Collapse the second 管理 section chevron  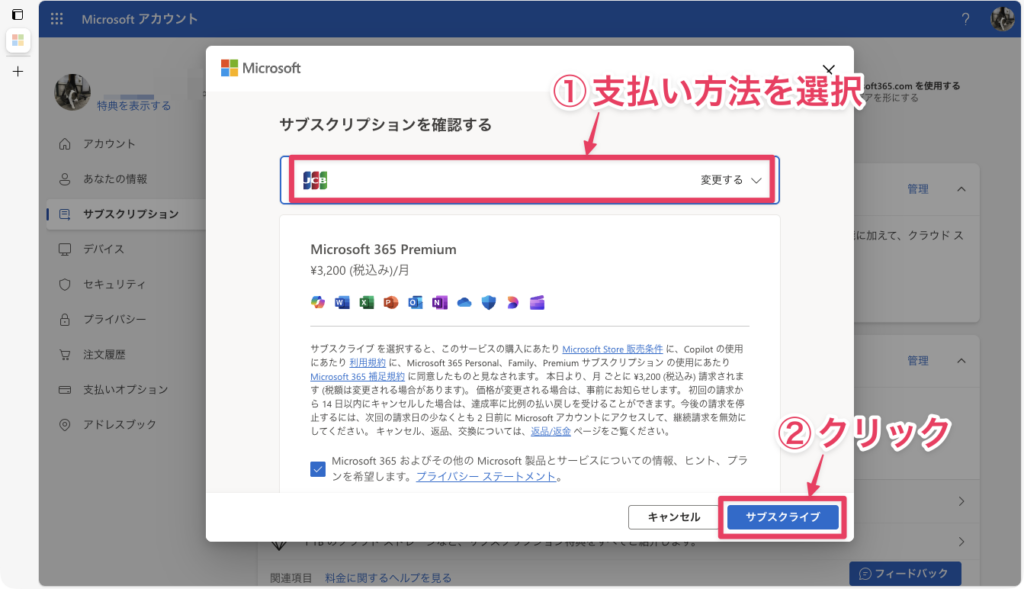(962, 360)
